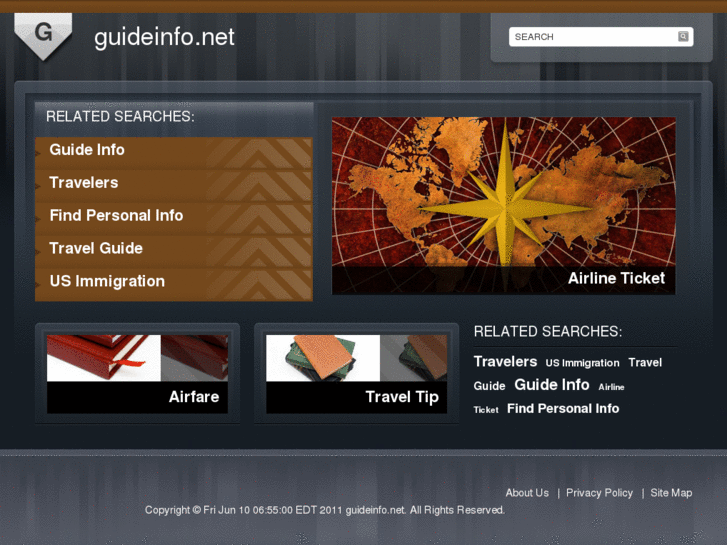Click the small Airline tag link
727x545 pixels.
point(611,387)
